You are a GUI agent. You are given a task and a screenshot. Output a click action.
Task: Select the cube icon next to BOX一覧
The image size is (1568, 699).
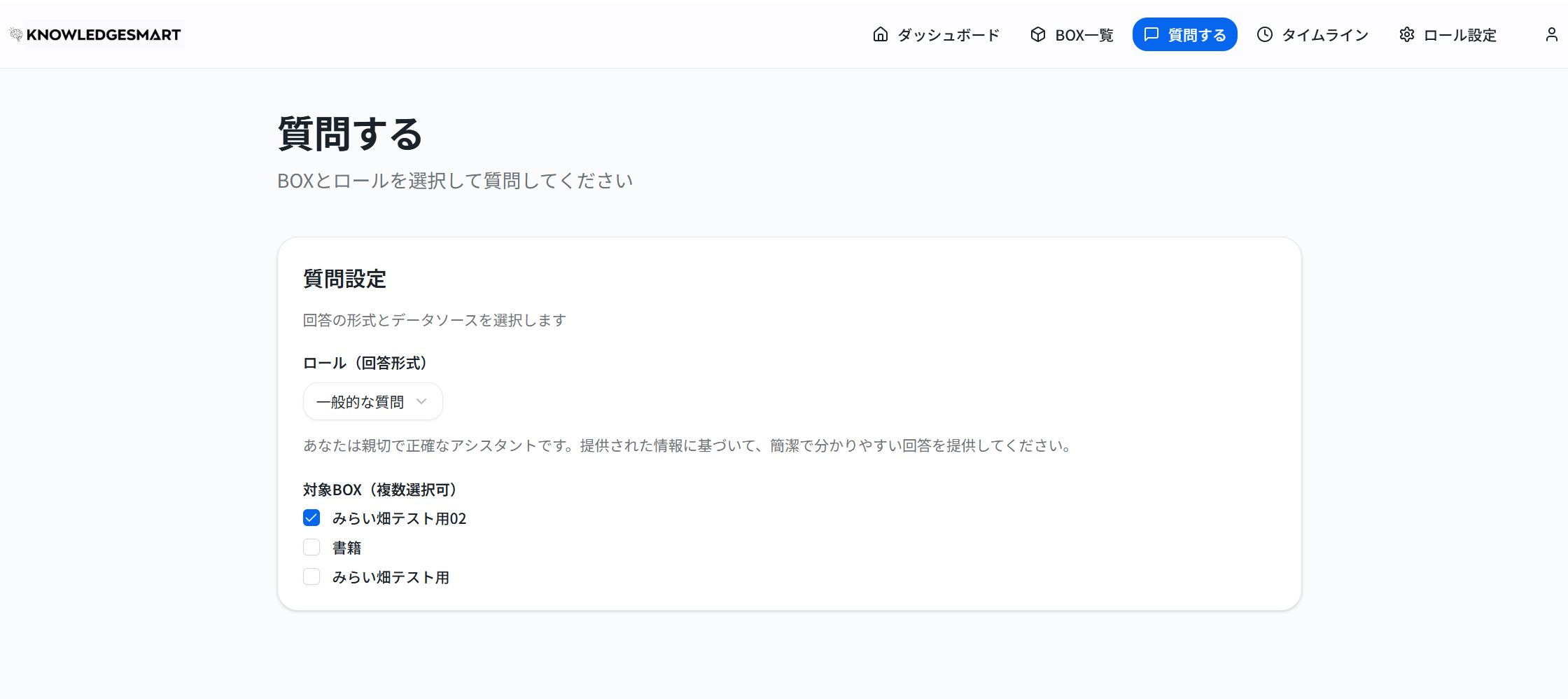coord(1037,34)
